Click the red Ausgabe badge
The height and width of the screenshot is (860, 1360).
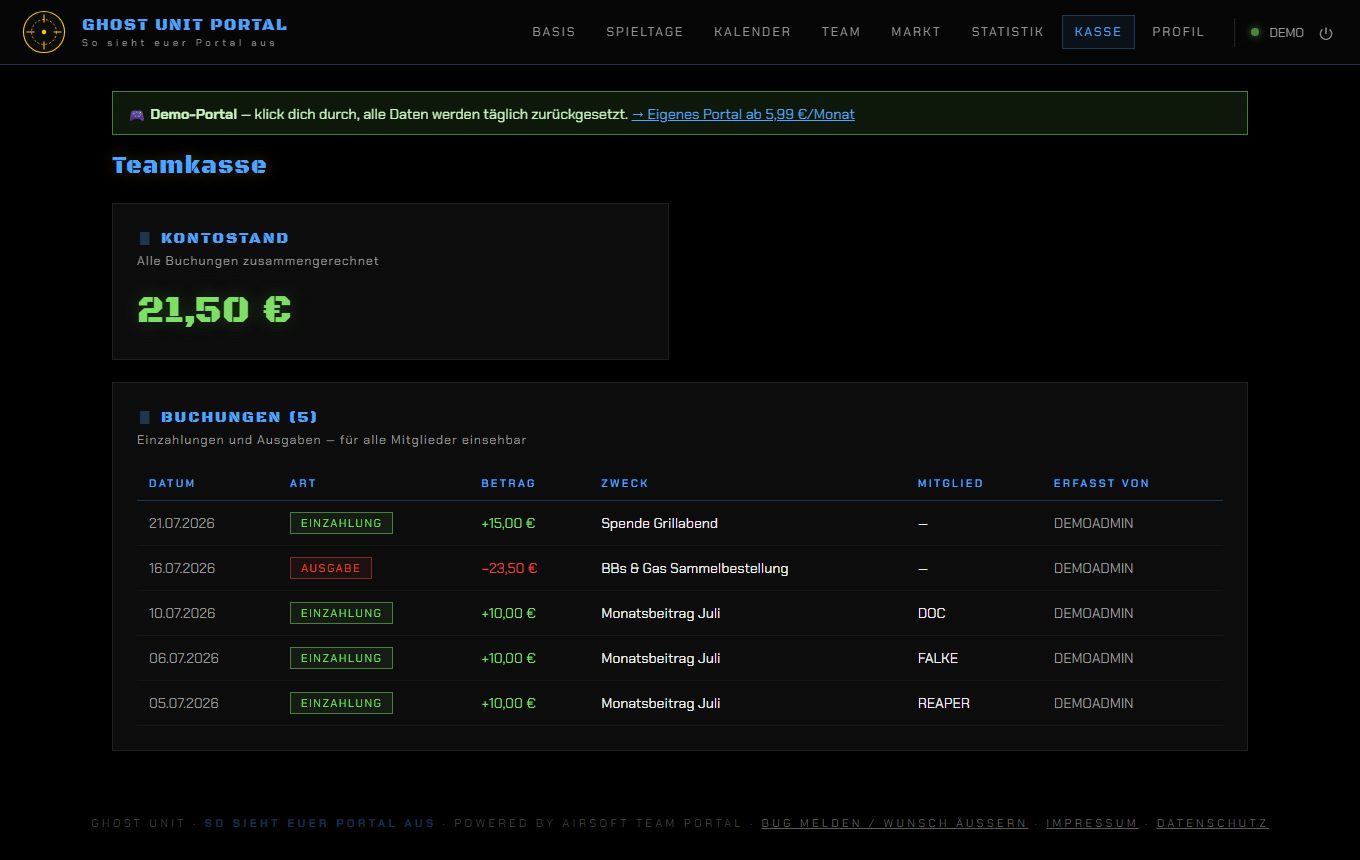pos(331,568)
